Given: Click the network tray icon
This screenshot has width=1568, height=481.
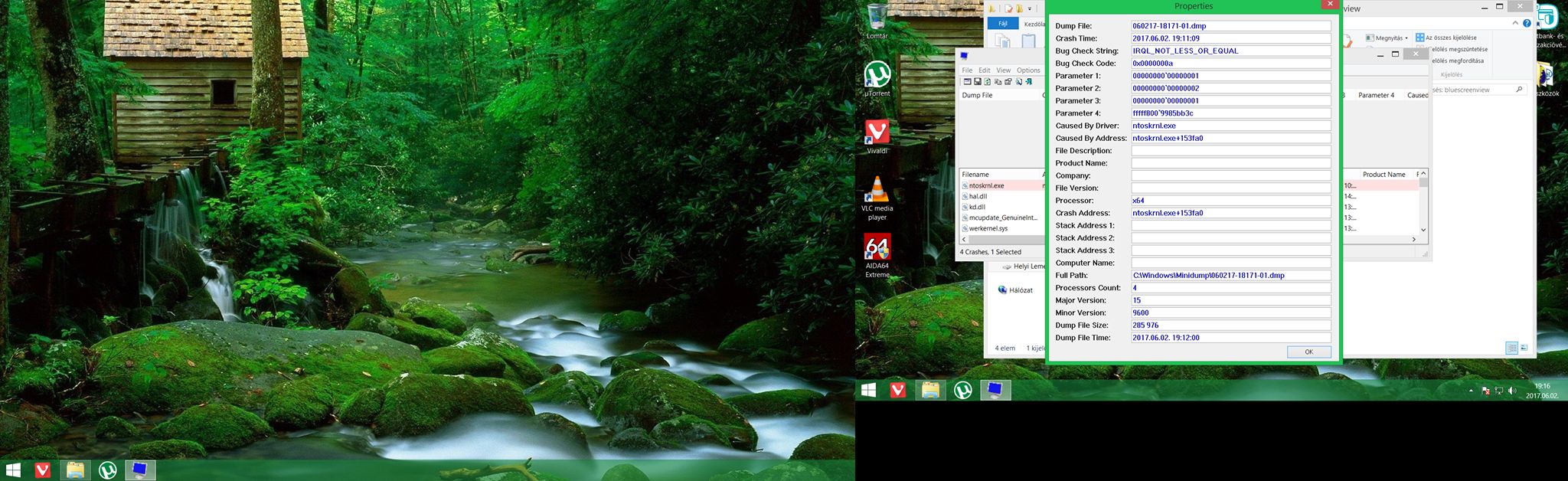Looking at the screenshot, I should (1499, 391).
